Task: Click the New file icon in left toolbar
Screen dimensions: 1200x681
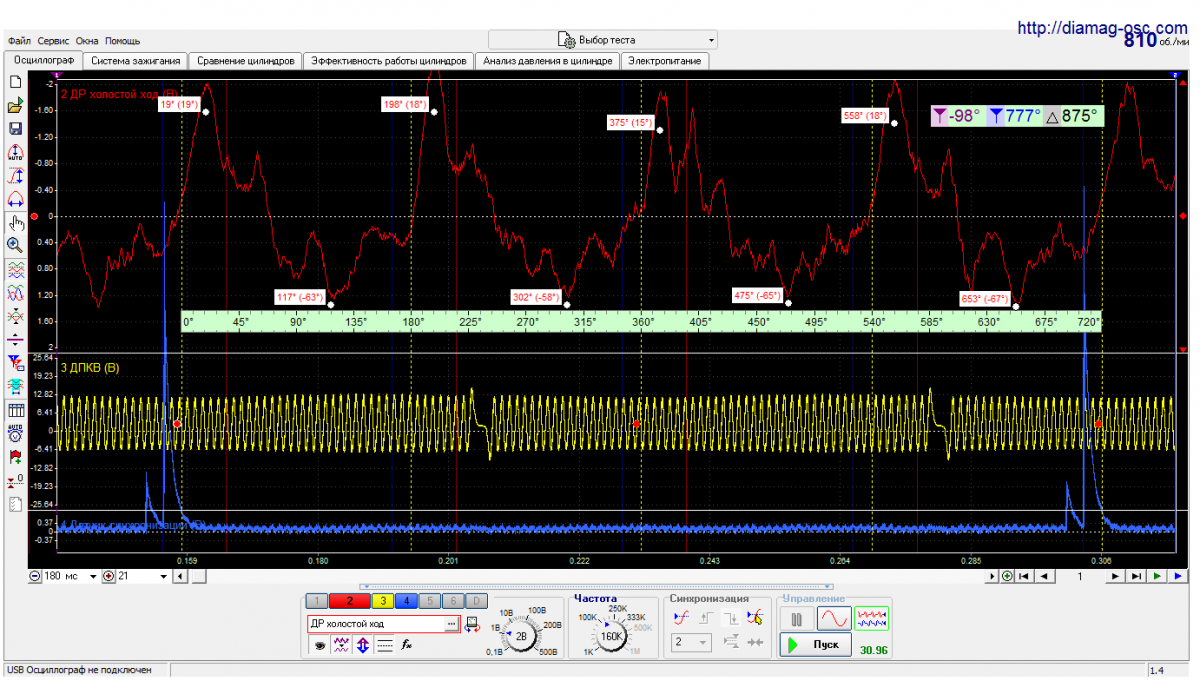Action: tap(15, 83)
